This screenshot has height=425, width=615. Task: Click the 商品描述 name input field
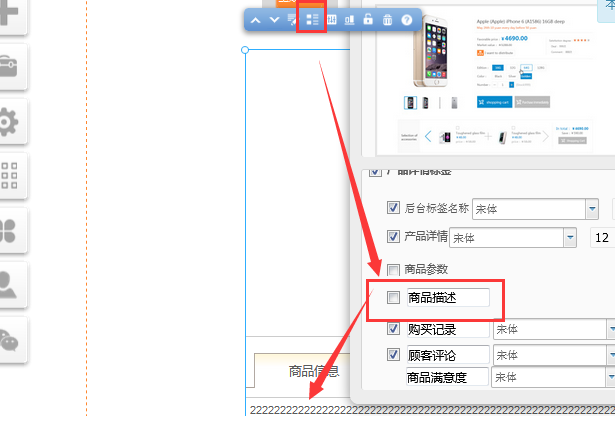pyautogui.click(x=448, y=298)
